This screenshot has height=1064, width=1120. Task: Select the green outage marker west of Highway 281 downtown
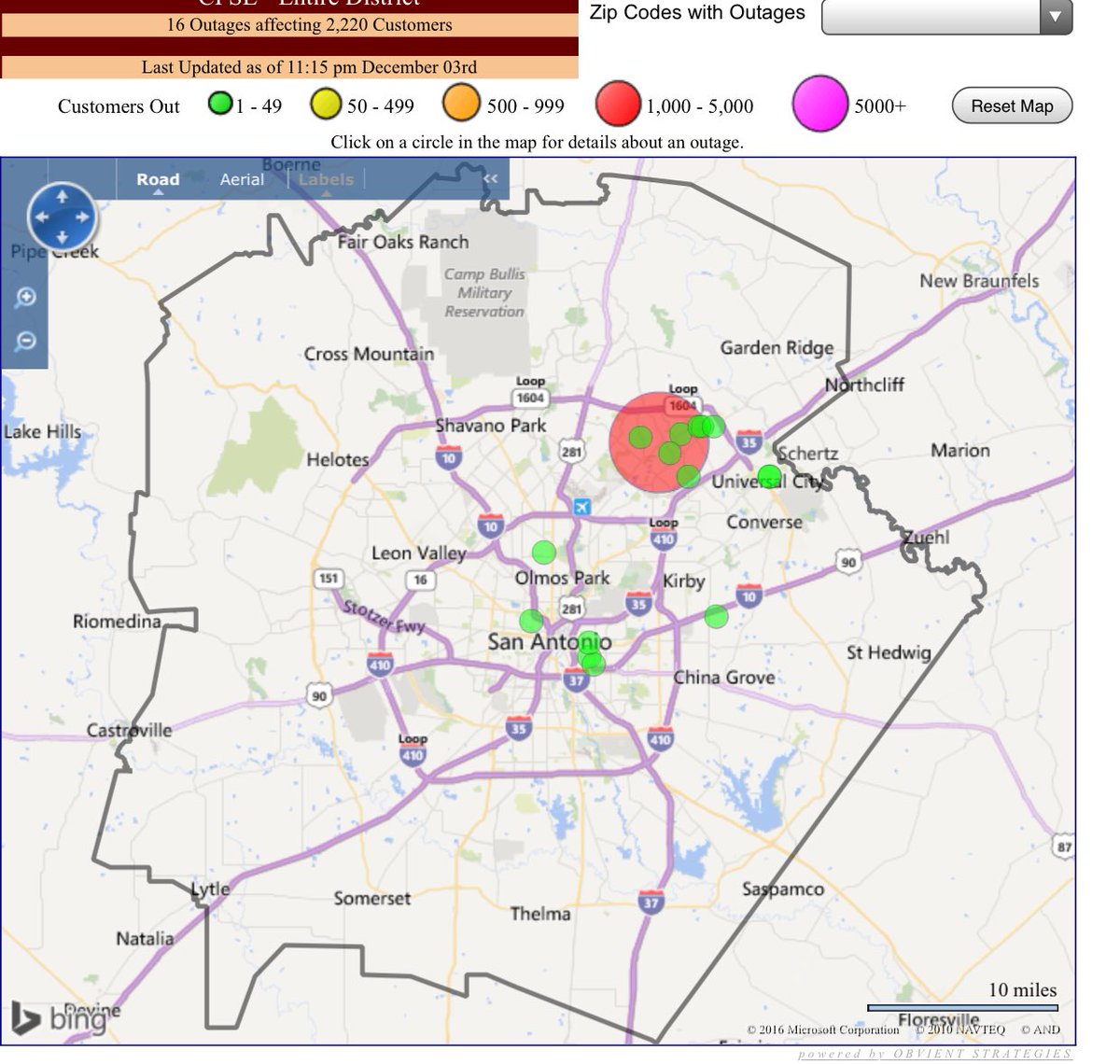tap(531, 621)
